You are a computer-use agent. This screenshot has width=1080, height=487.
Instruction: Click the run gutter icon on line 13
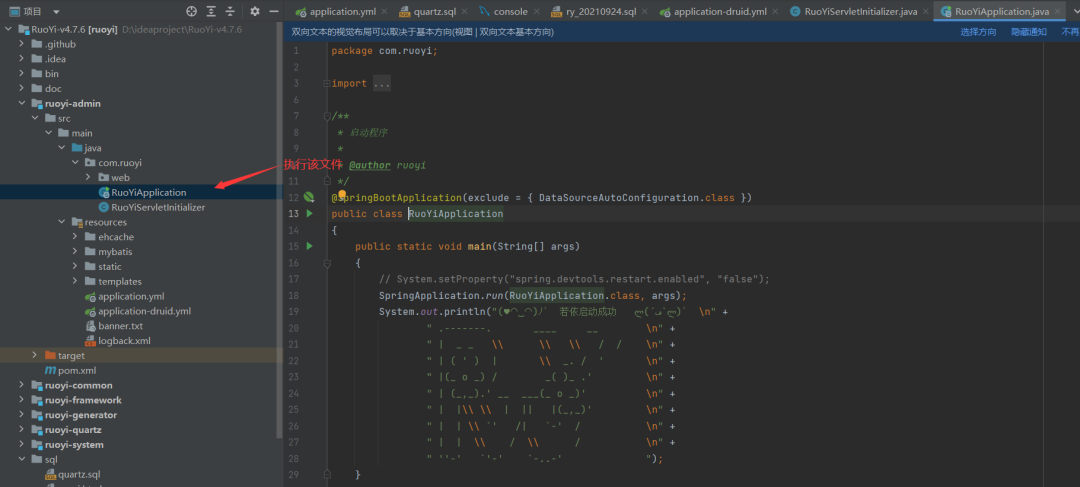(309, 214)
